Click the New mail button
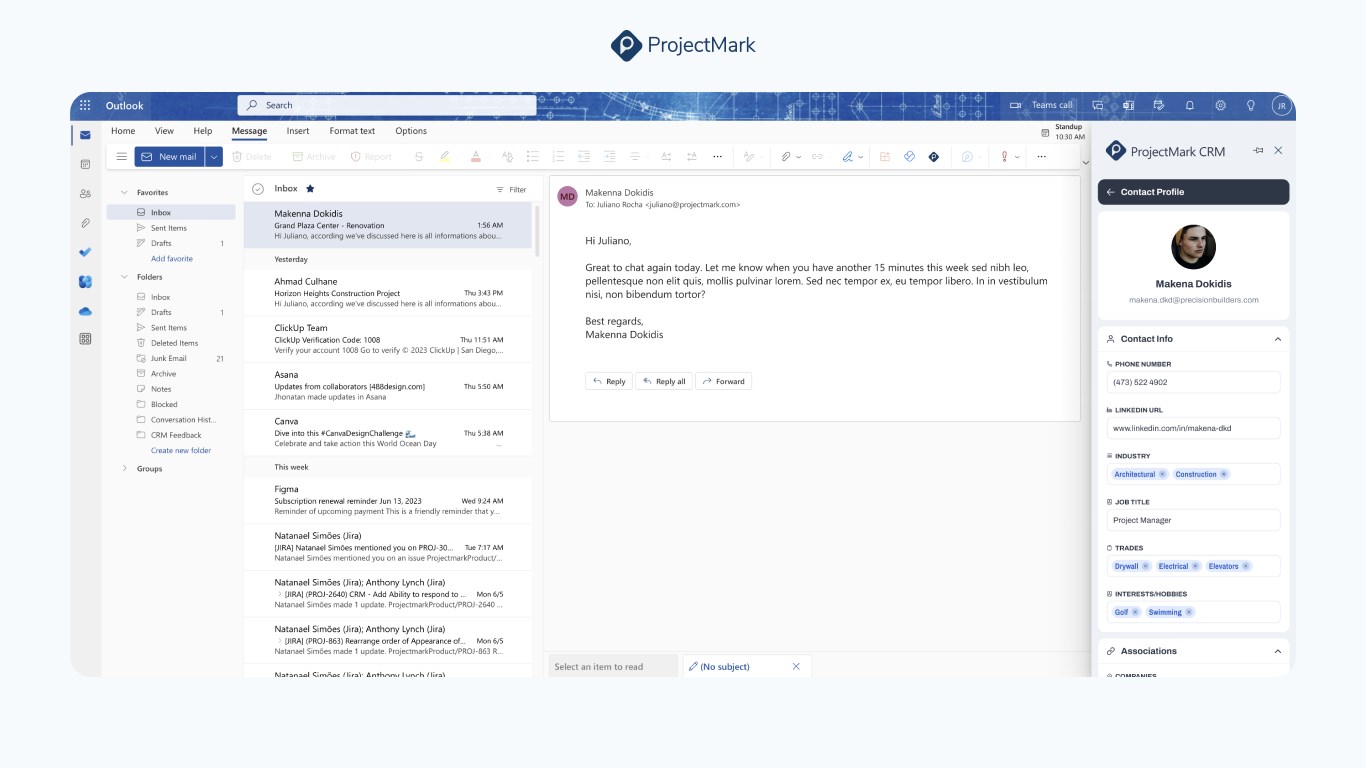 [x=169, y=157]
